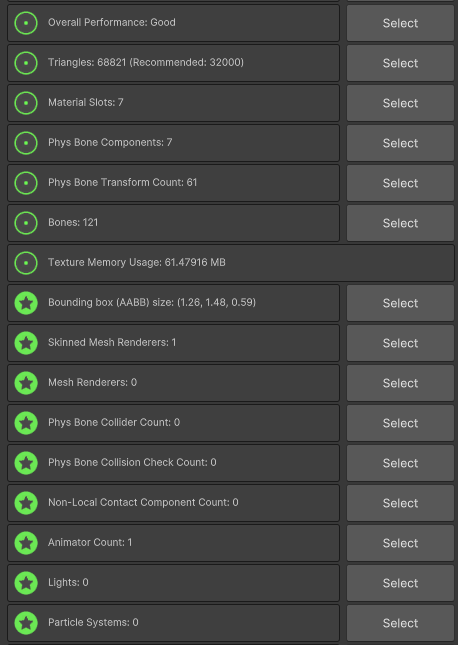Click the Particle Systems star icon
The width and height of the screenshot is (458, 645).
pyautogui.click(x=26, y=623)
